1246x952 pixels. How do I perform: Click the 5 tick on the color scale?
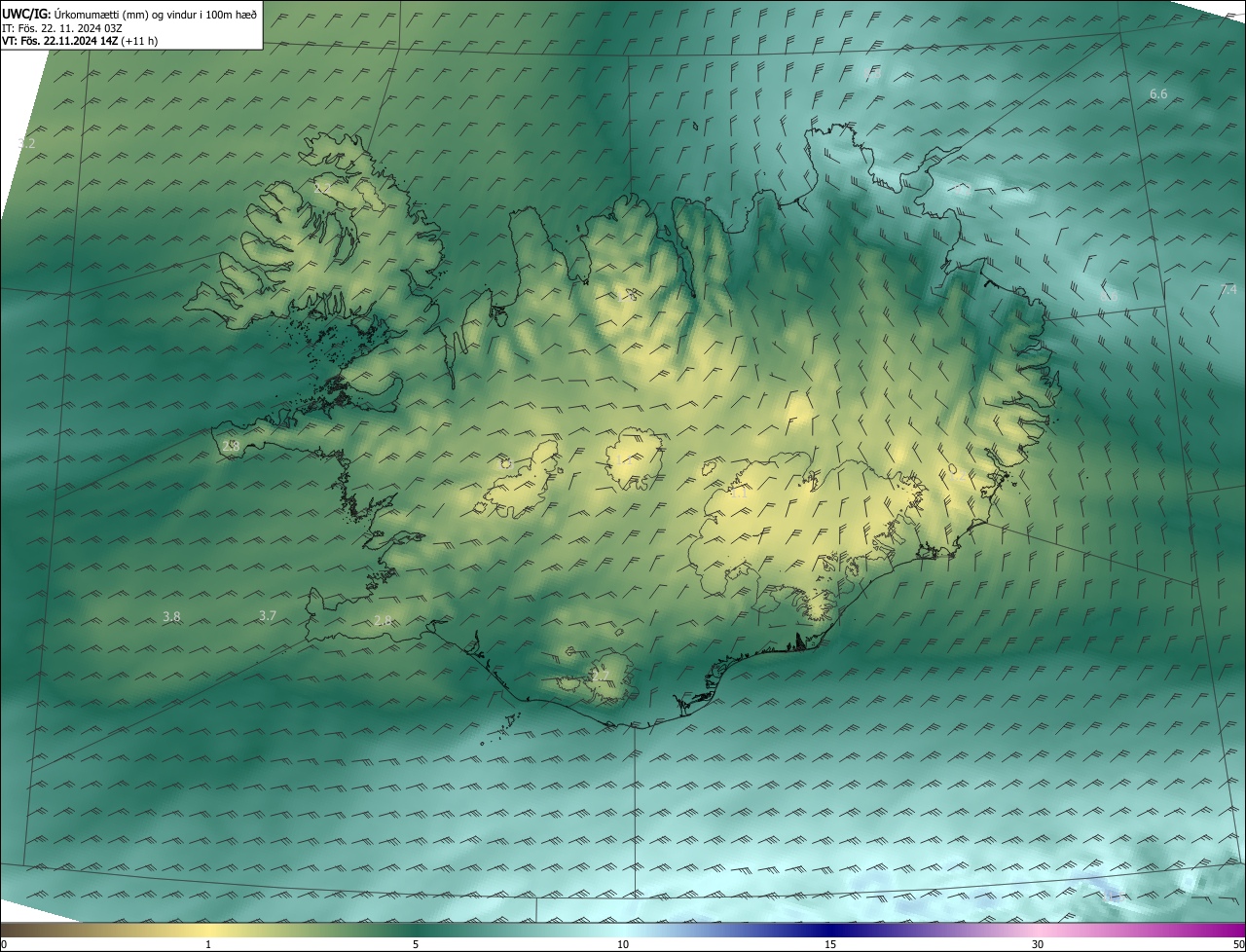(x=416, y=944)
